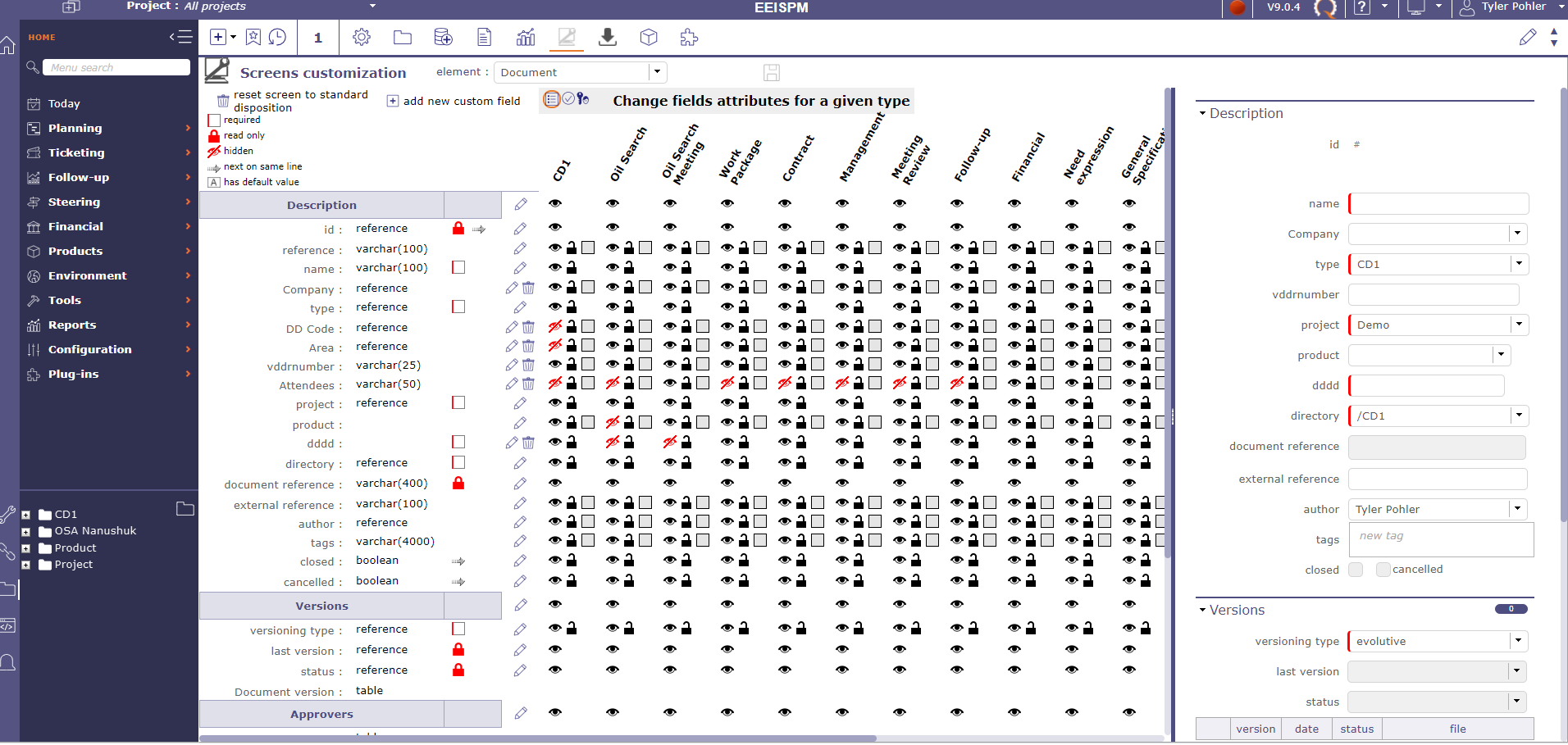Open the Planning menu in sidebar
This screenshot has height=745, width=1568.
click(x=75, y=128)
